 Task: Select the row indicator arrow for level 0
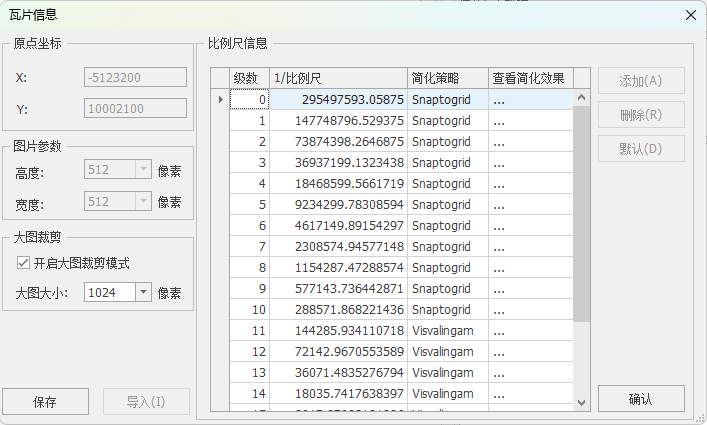click(x=220, y=100)
